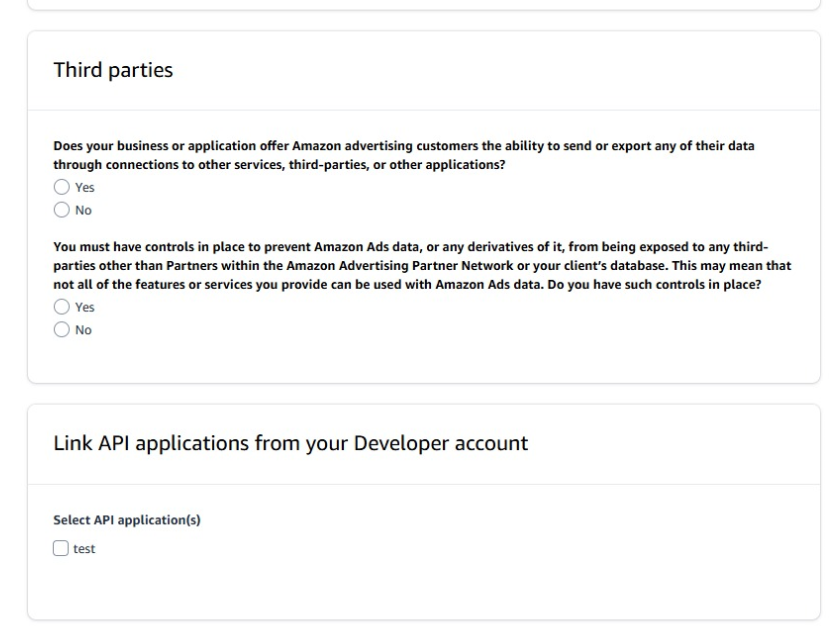
Task: Click the Yes label text under controls question
Action: (x=85, y=307)
